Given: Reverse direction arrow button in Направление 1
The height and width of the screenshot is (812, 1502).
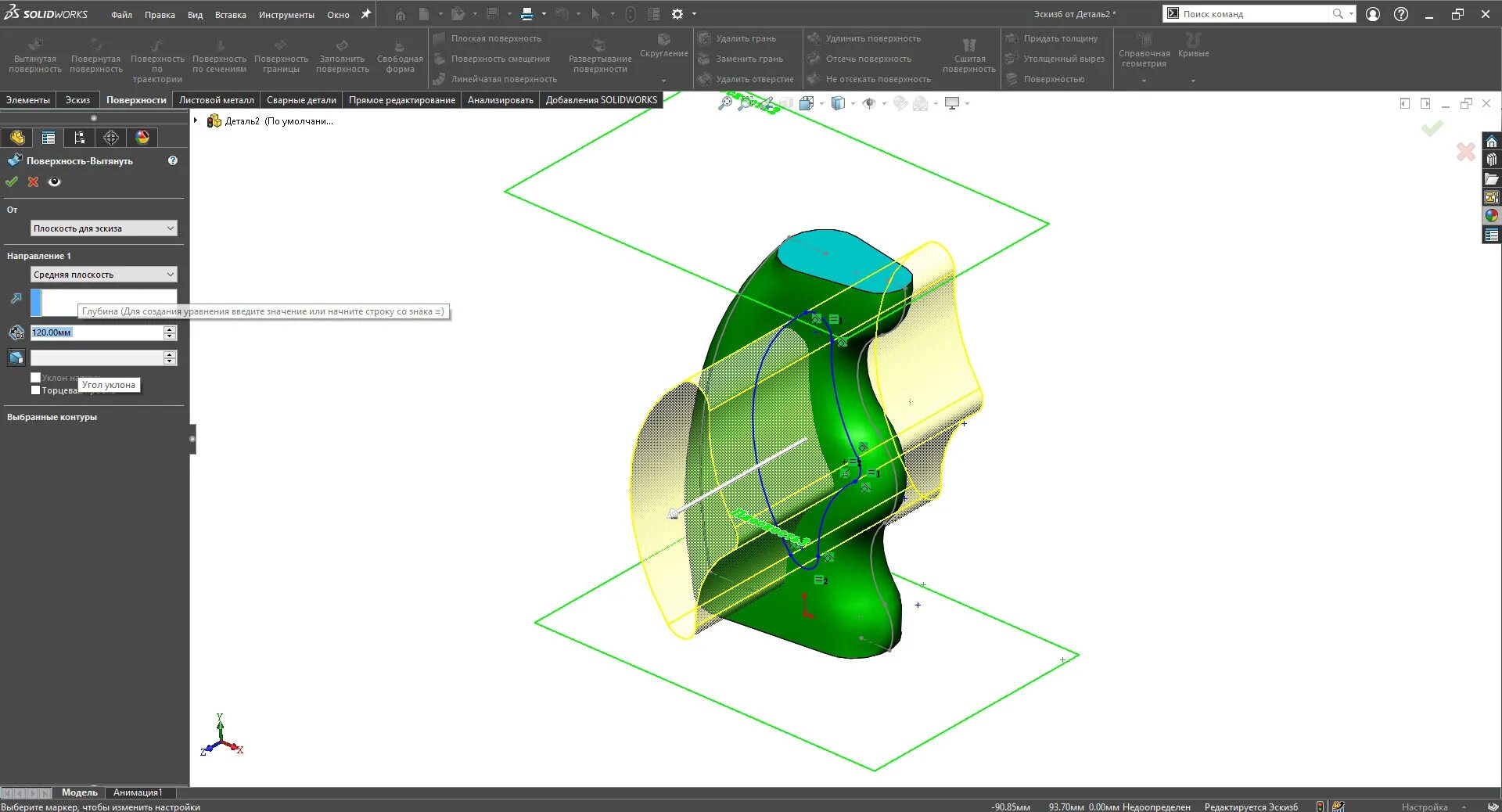Looking at the screenshot, I should [x=16, y=298].
